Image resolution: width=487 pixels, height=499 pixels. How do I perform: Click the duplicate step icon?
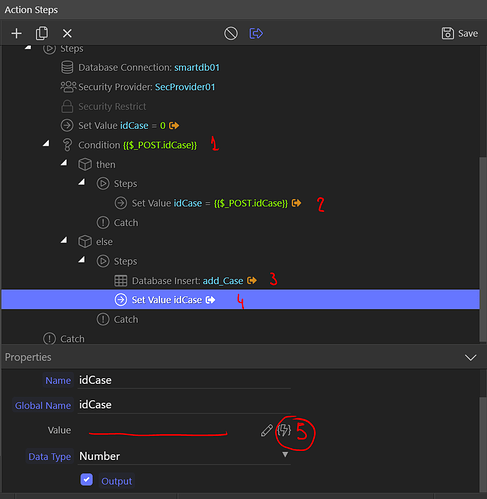(42, 33)
